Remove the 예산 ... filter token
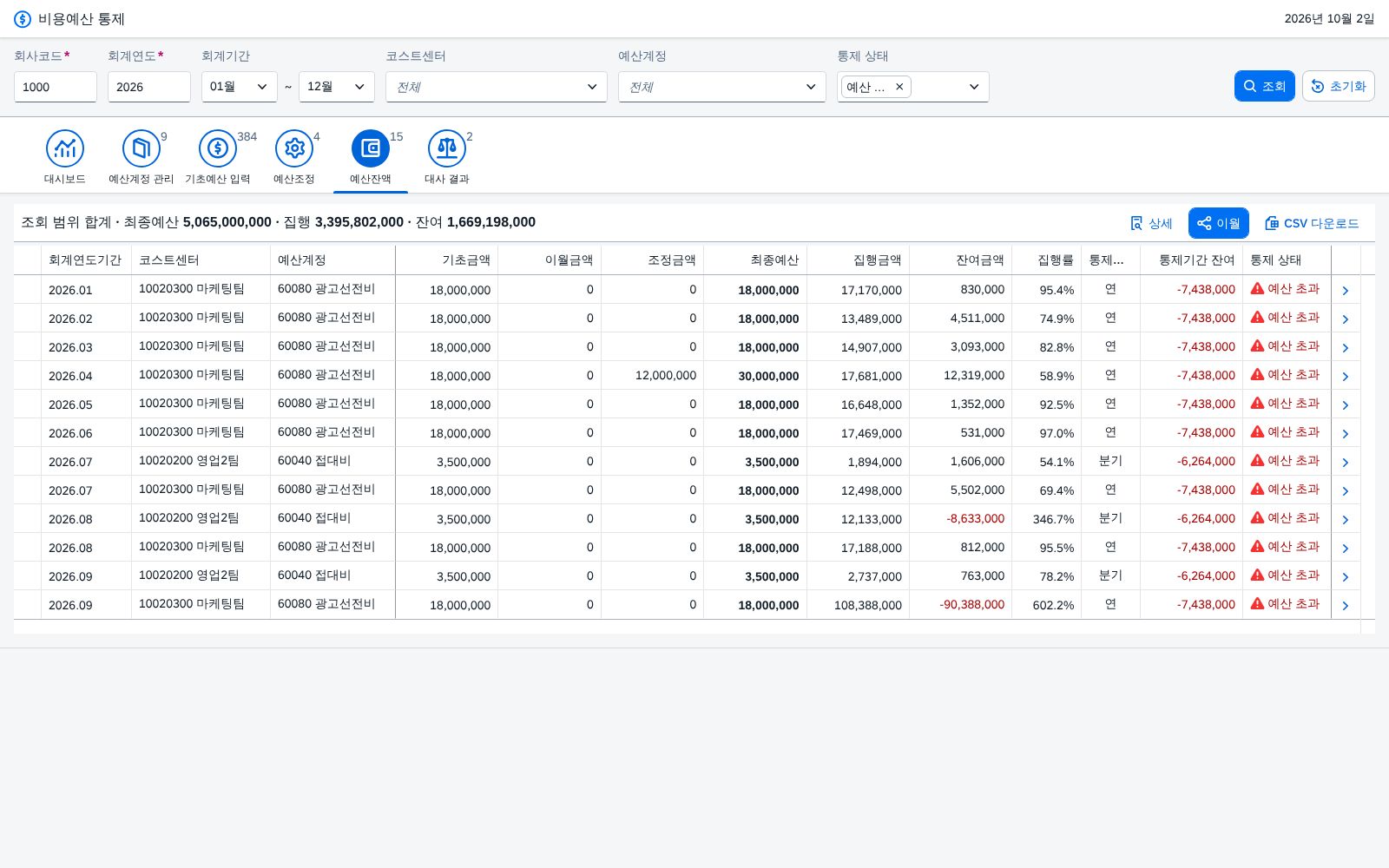Screen dimensions: 1389x868 click(899, 87)
